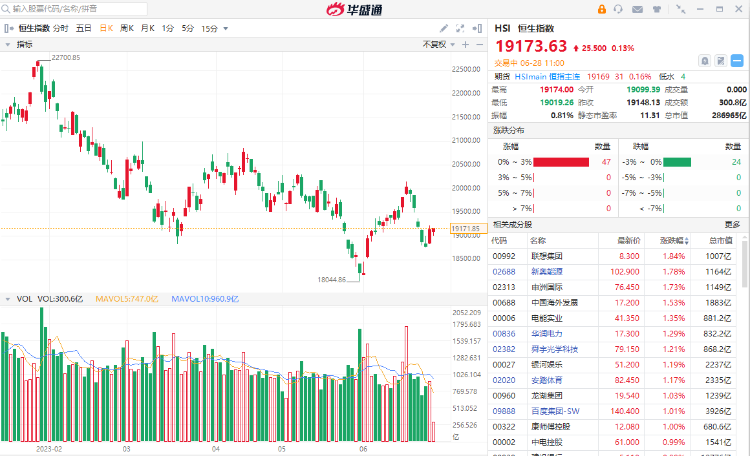Open the note icon beside alert bell

tap(721, 61)
